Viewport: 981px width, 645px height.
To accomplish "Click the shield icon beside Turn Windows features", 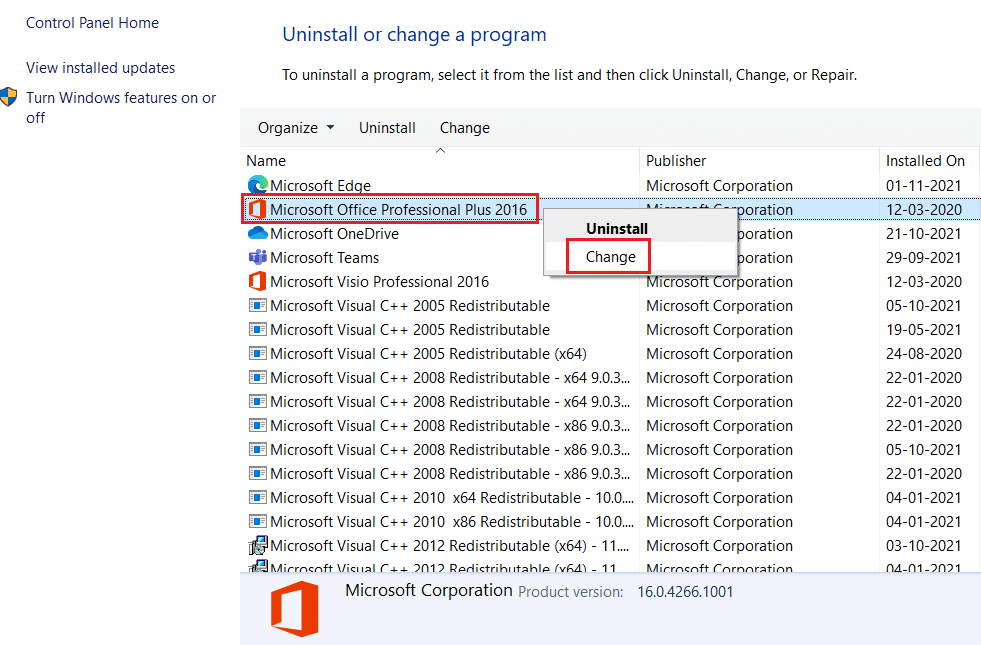I will [9, 98].
